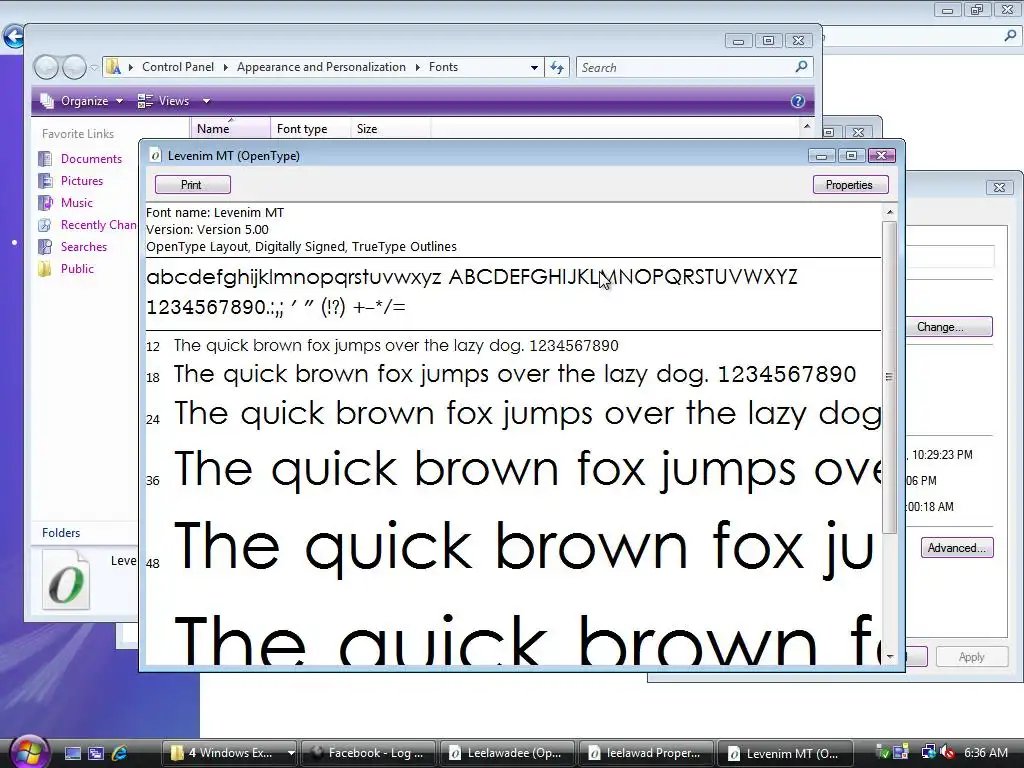Click the Views layout icon
The image size is (1024, 768).
point(145,101)
